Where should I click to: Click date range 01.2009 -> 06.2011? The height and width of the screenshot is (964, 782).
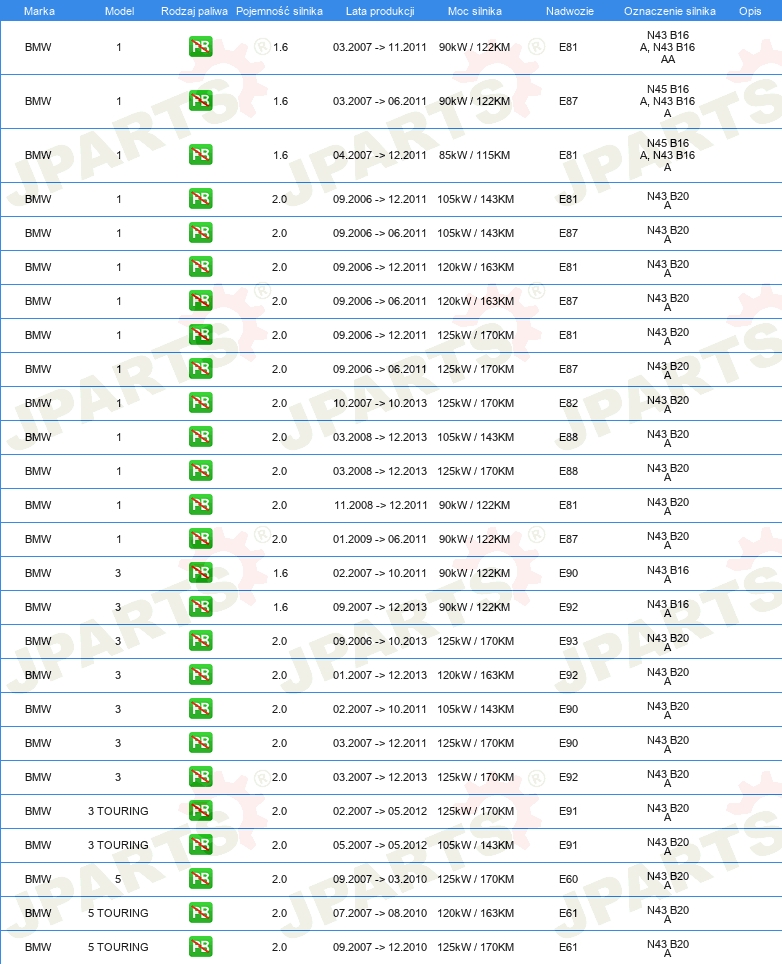point(380,539)
